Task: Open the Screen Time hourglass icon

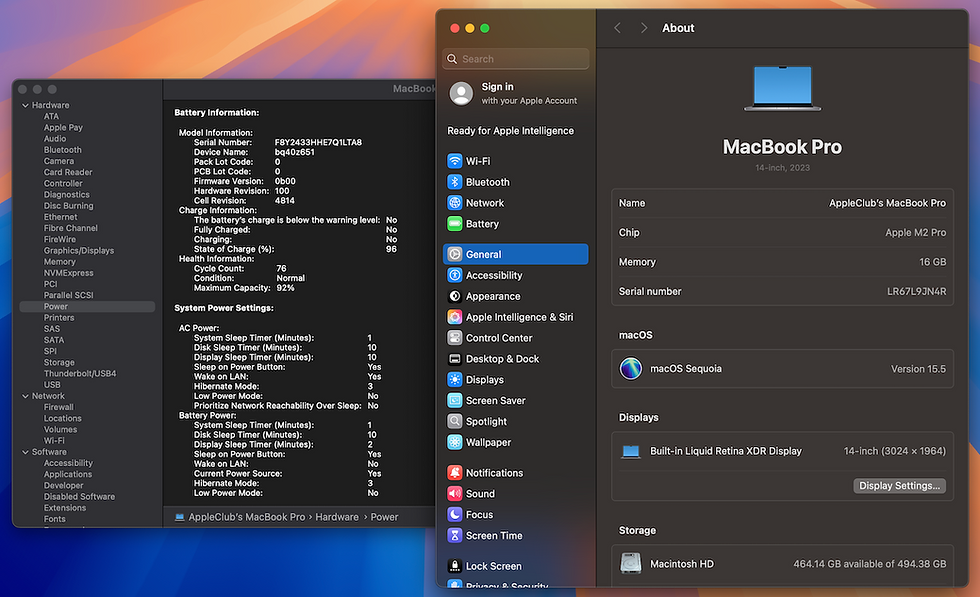Action: [455, 535]
